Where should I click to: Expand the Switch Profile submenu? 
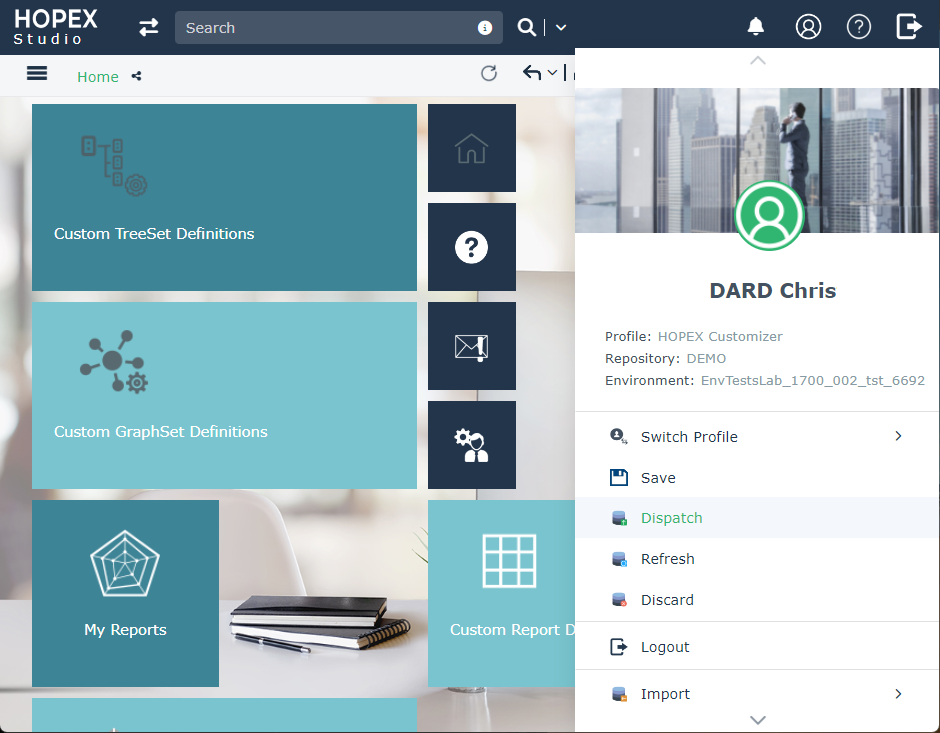[897, 436]
